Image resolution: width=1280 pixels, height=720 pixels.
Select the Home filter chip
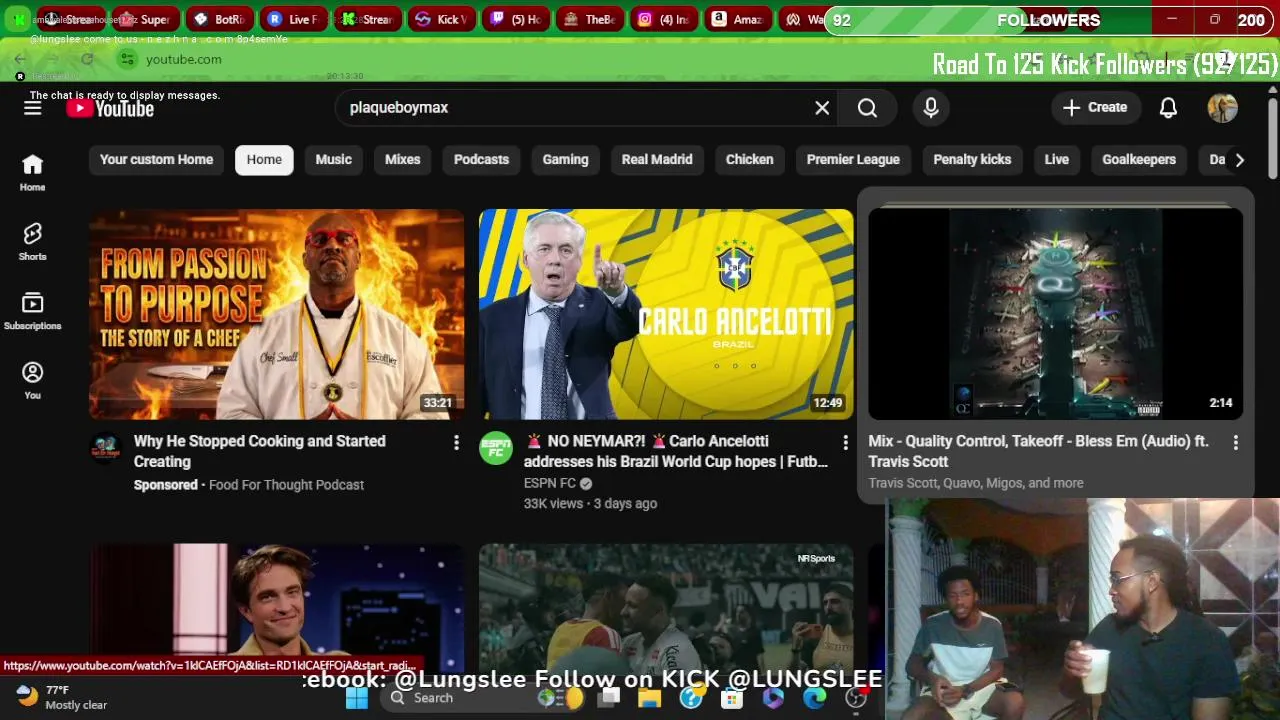(264, 159)
